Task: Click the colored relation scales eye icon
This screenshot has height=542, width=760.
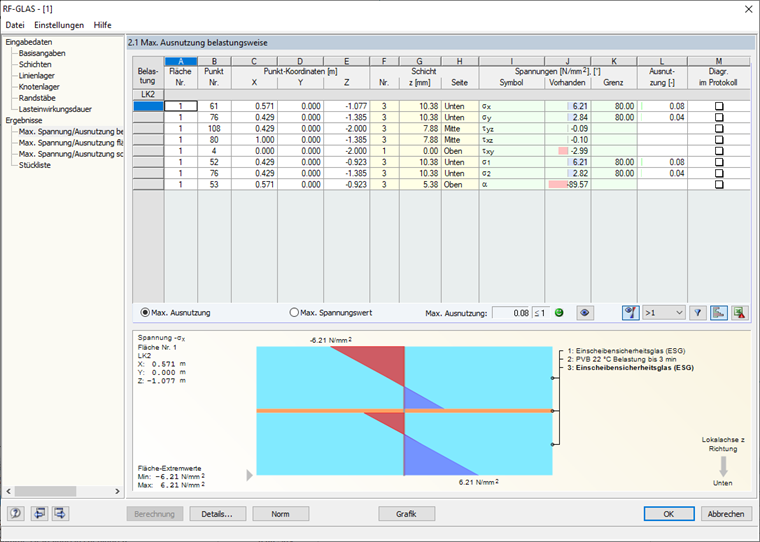Action: pos(631,313)
